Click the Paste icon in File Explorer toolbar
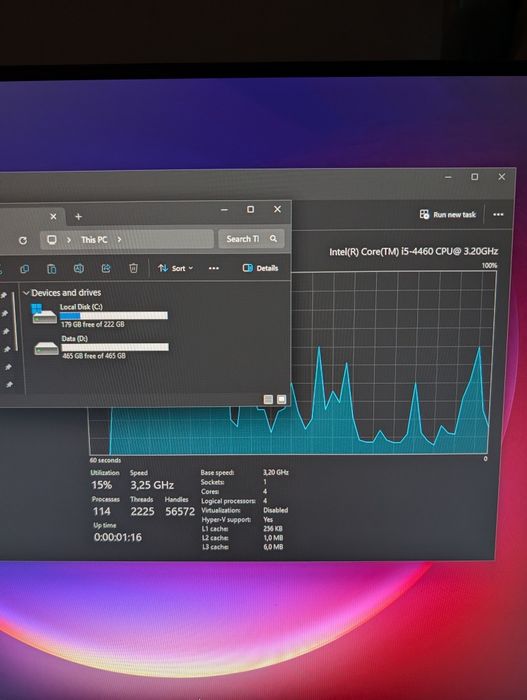The image size is (527, 700). coord(52,269)
